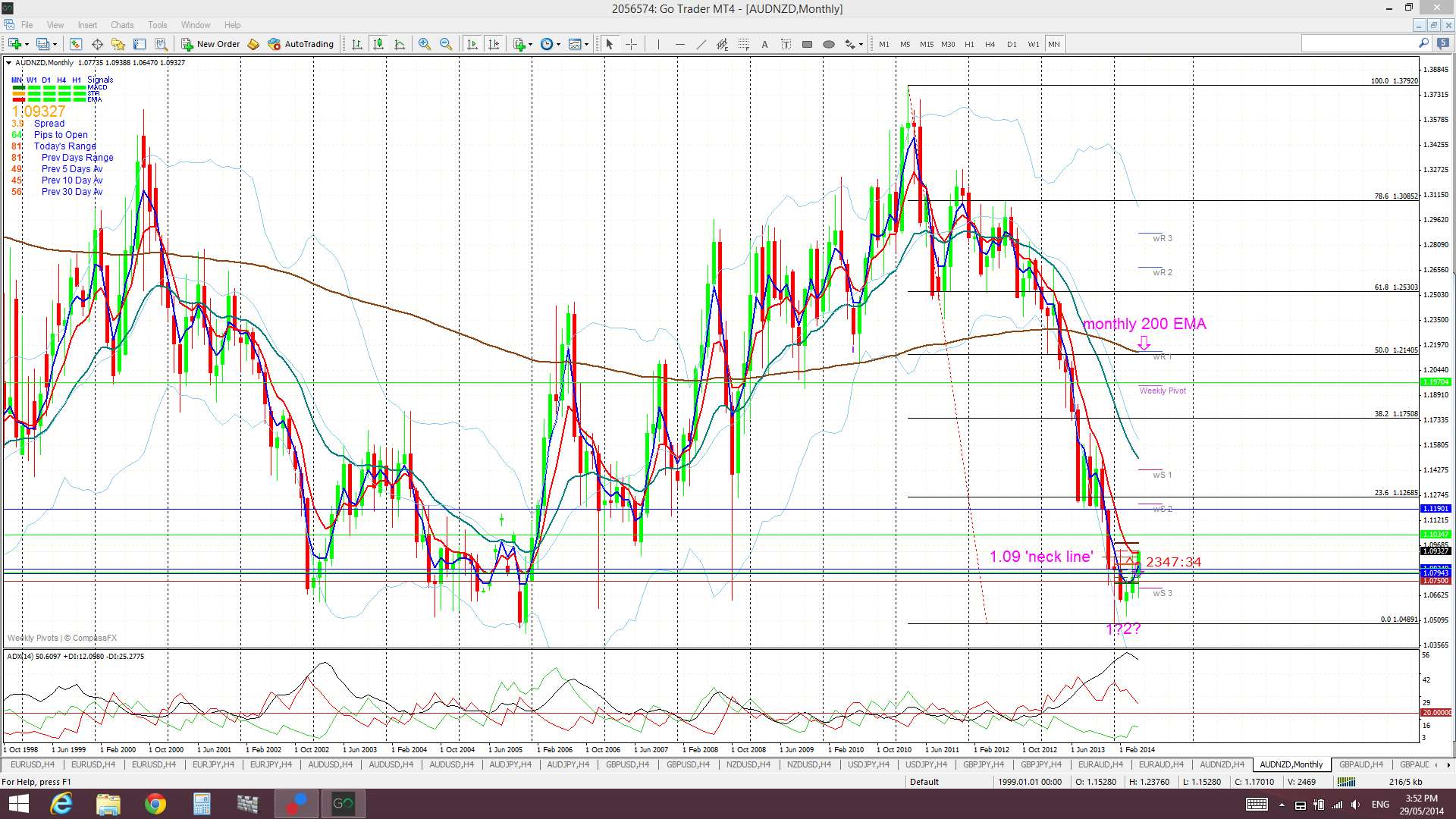This screenshot has width=1456, height=819.
Task: Click the connection status bars indicator
Action: point(1346,782)
